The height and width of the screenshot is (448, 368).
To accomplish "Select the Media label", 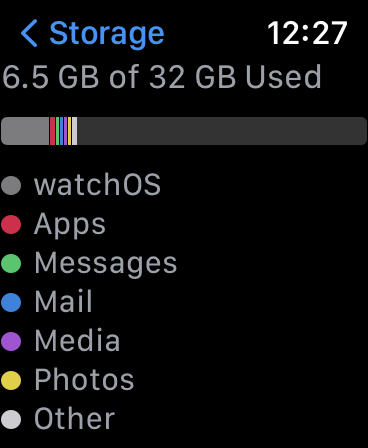I will click(77, 340).
